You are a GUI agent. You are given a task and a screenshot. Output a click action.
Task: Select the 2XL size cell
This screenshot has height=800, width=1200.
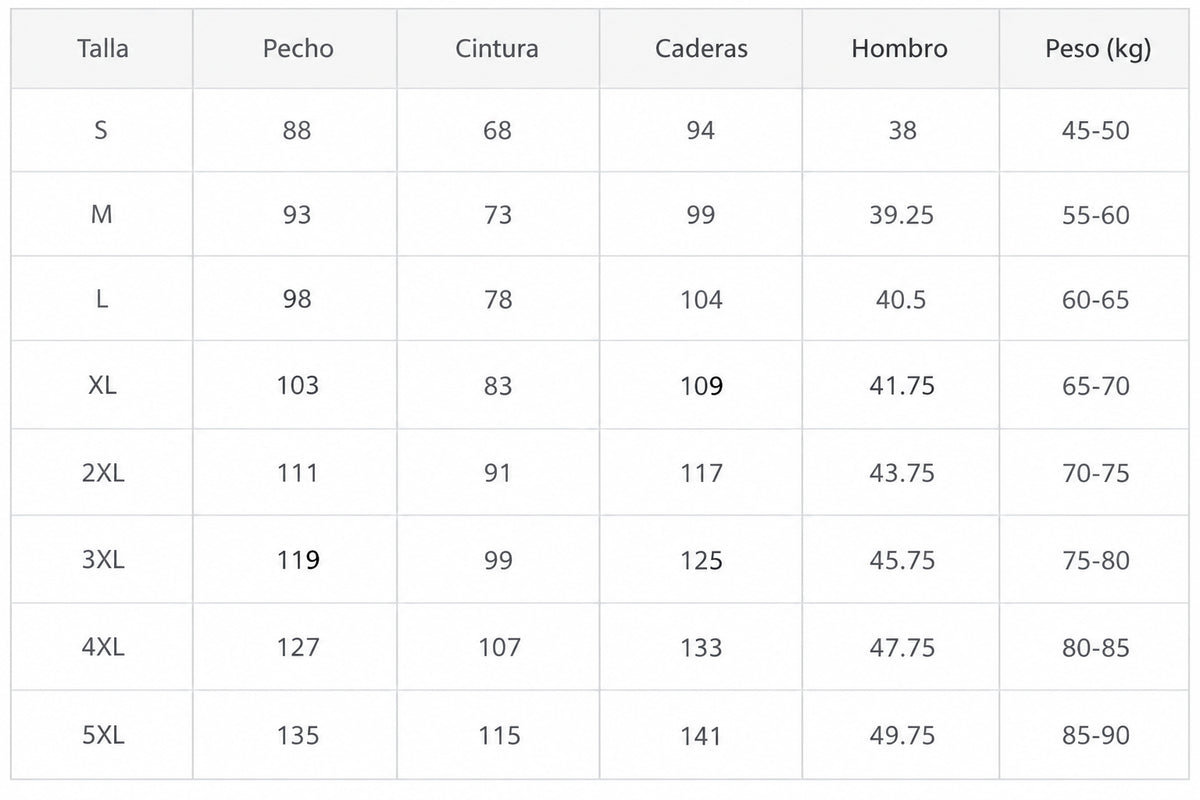click(x=103, y=472)
